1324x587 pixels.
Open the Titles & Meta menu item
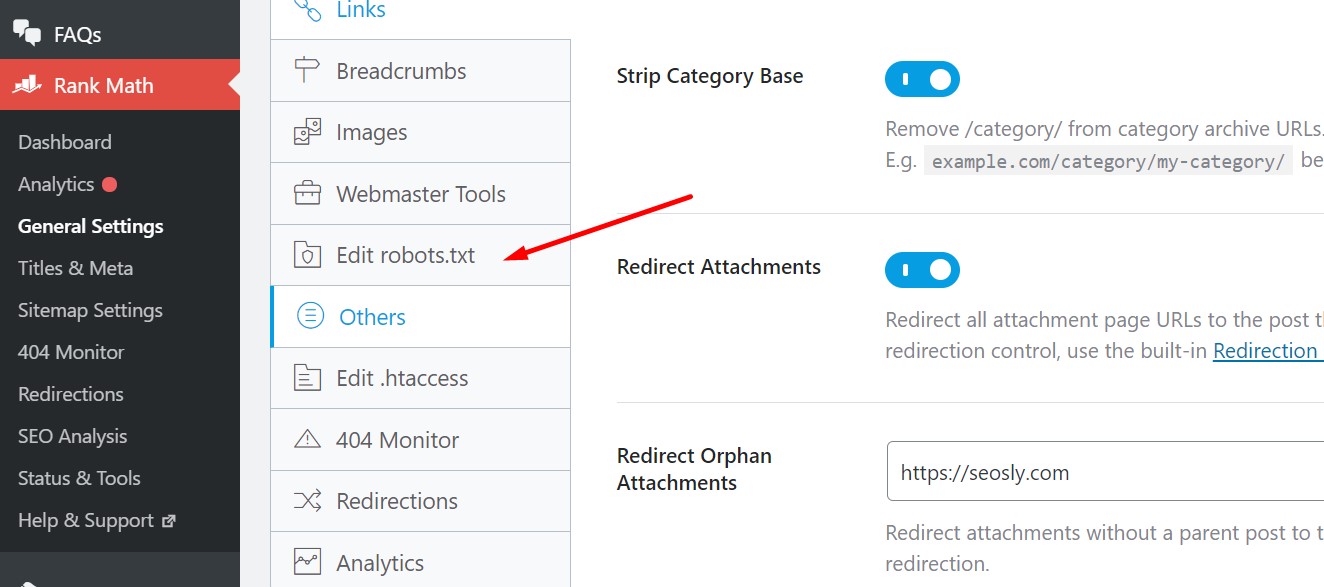(x=75, y=268)
